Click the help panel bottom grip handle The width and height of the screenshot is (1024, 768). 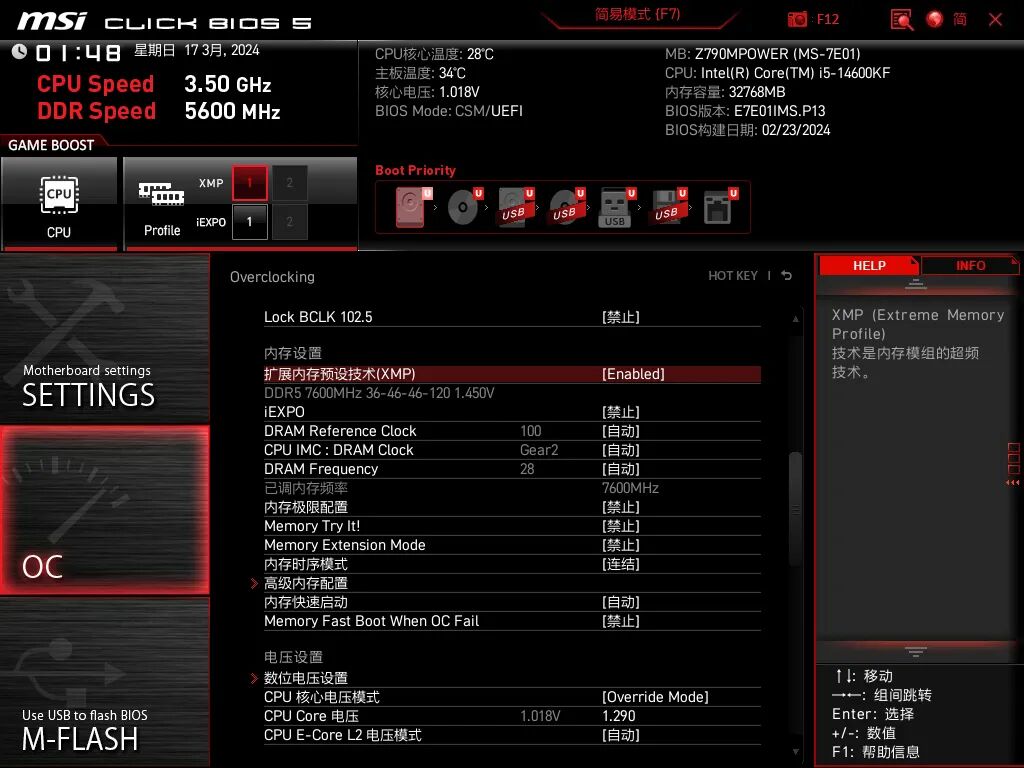[916, 651]
